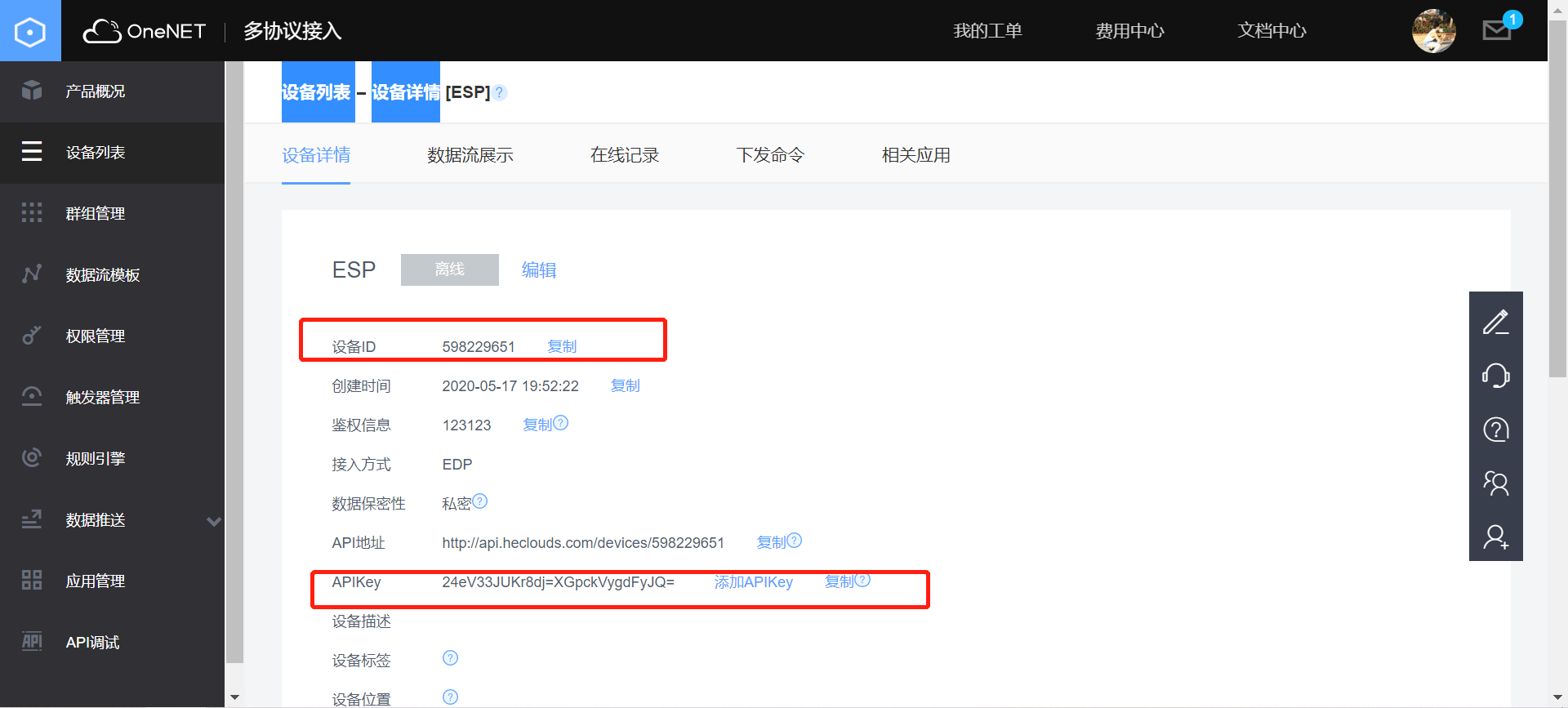The height and width of the screenshot is (708, 1568).
Task: Click the OneNET cloud logo
Action: pyautogui.click(x=145, y=31)
